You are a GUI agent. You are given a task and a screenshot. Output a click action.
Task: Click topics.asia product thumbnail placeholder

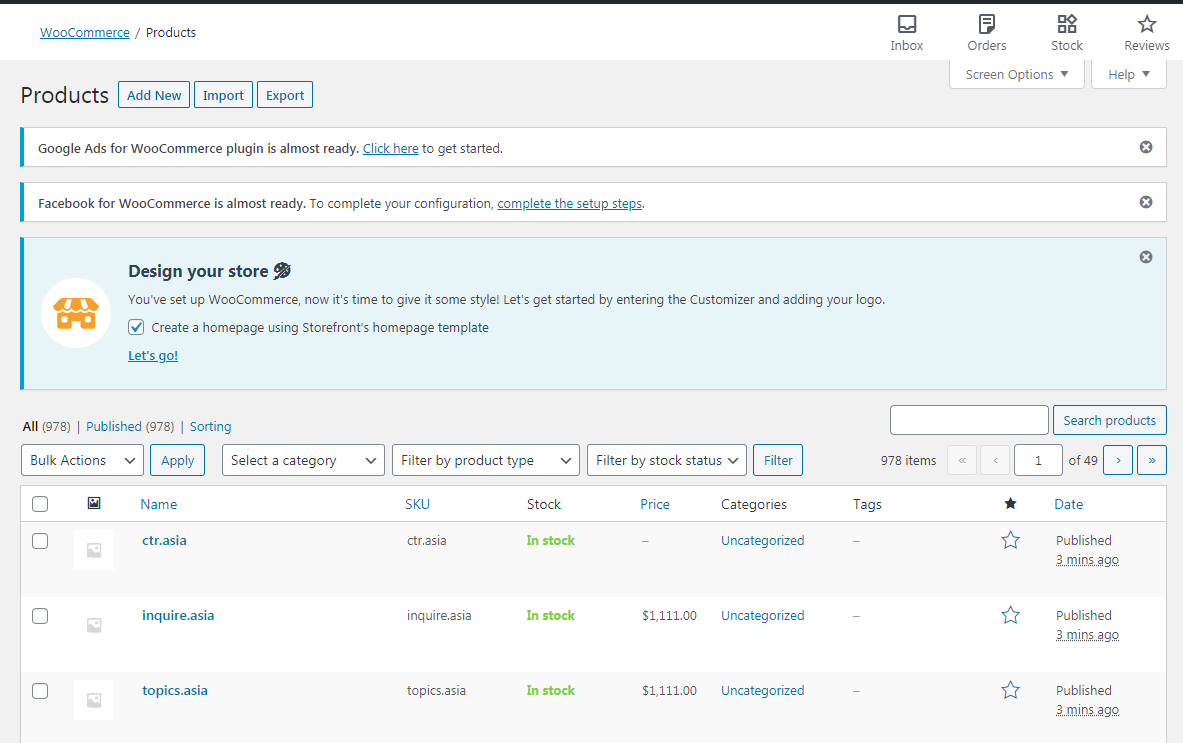[x=94, y=700]
